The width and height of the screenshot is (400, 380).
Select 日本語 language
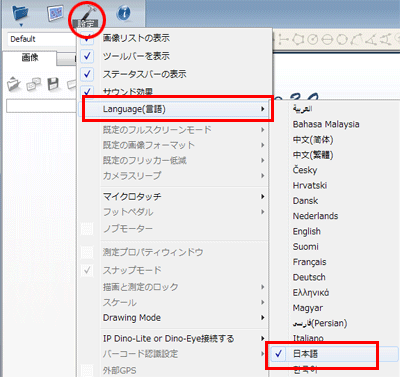(335, 354)
